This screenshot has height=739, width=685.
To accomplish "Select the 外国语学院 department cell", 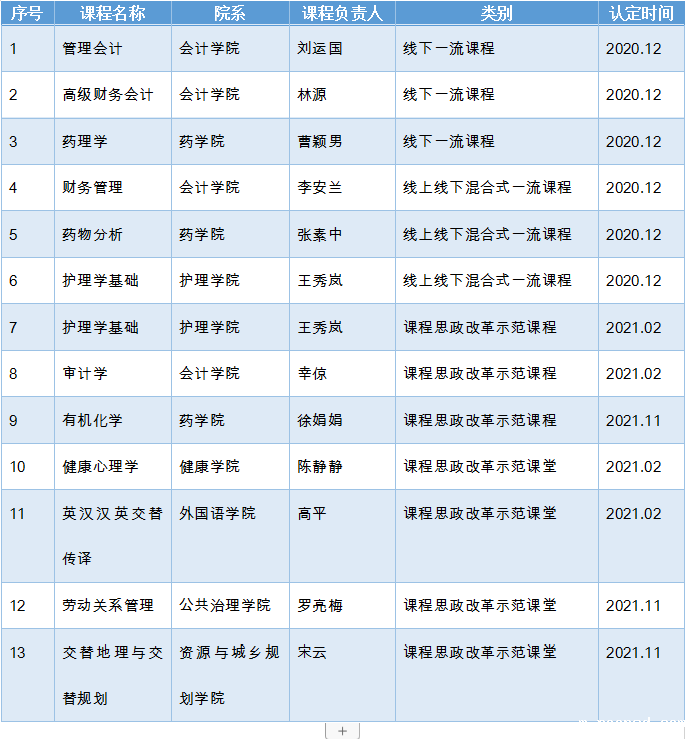I will 217,513.
